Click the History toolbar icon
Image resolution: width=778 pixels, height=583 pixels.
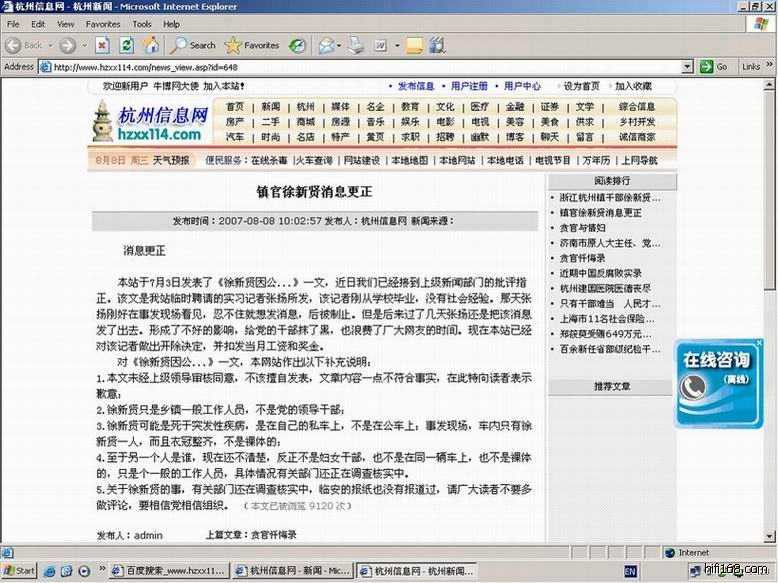coord(298,45)
